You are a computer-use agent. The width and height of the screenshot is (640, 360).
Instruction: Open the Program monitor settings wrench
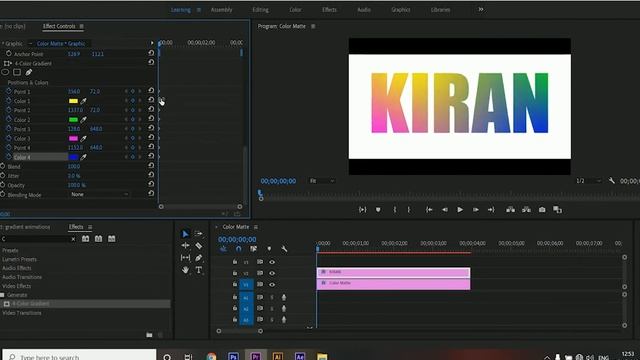tap(611, 180)
